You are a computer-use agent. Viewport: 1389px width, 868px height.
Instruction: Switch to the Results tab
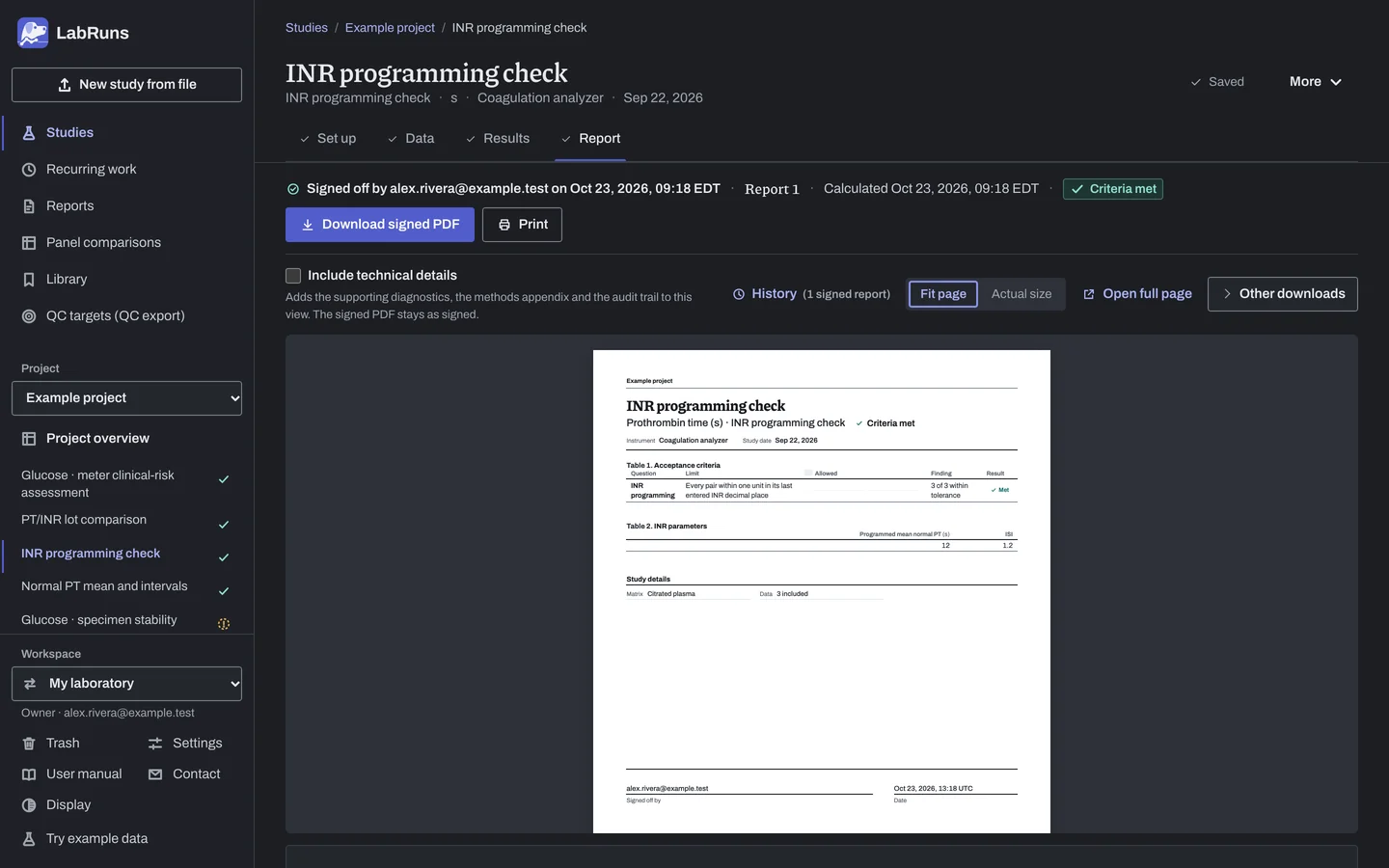tap(498, 139)
